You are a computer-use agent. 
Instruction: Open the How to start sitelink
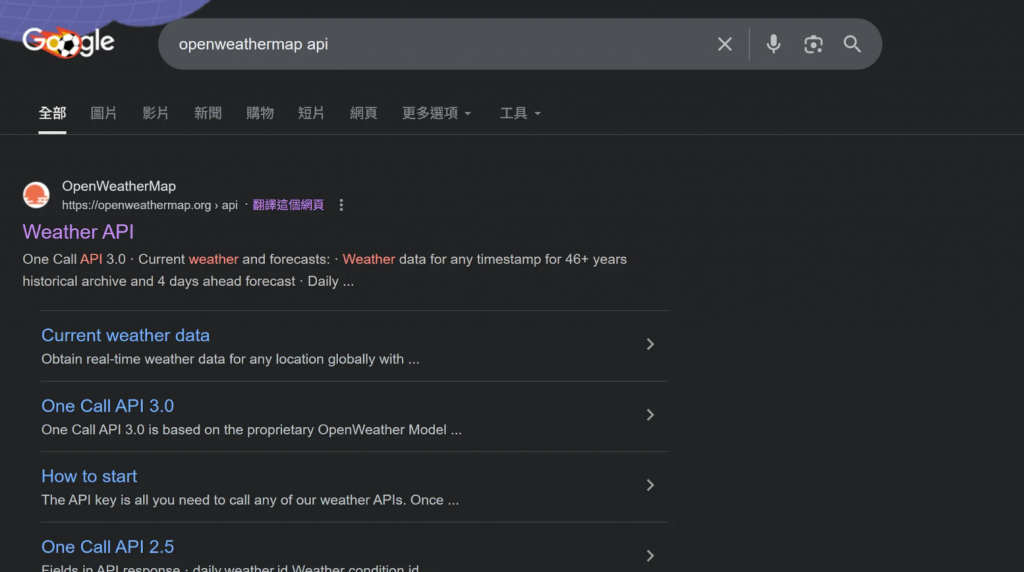click(x=89, y=476)
